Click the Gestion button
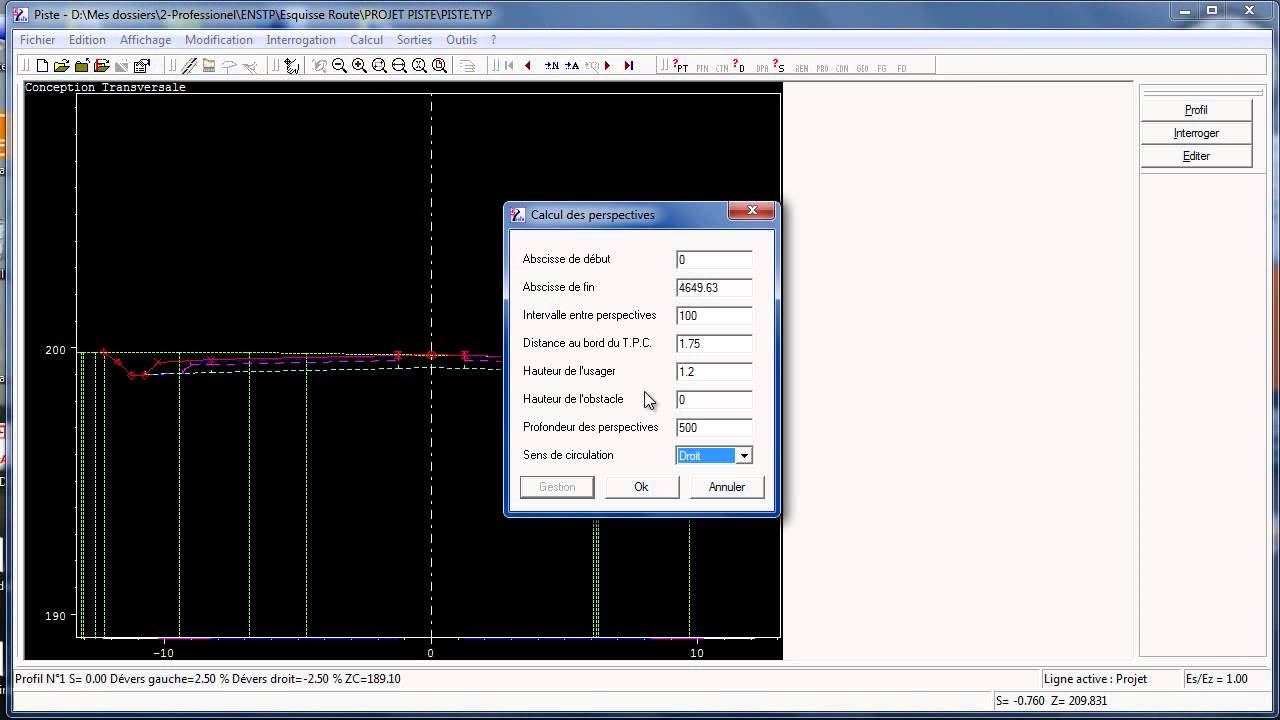Screen dimensions: 1280x720 click(557, 487)
